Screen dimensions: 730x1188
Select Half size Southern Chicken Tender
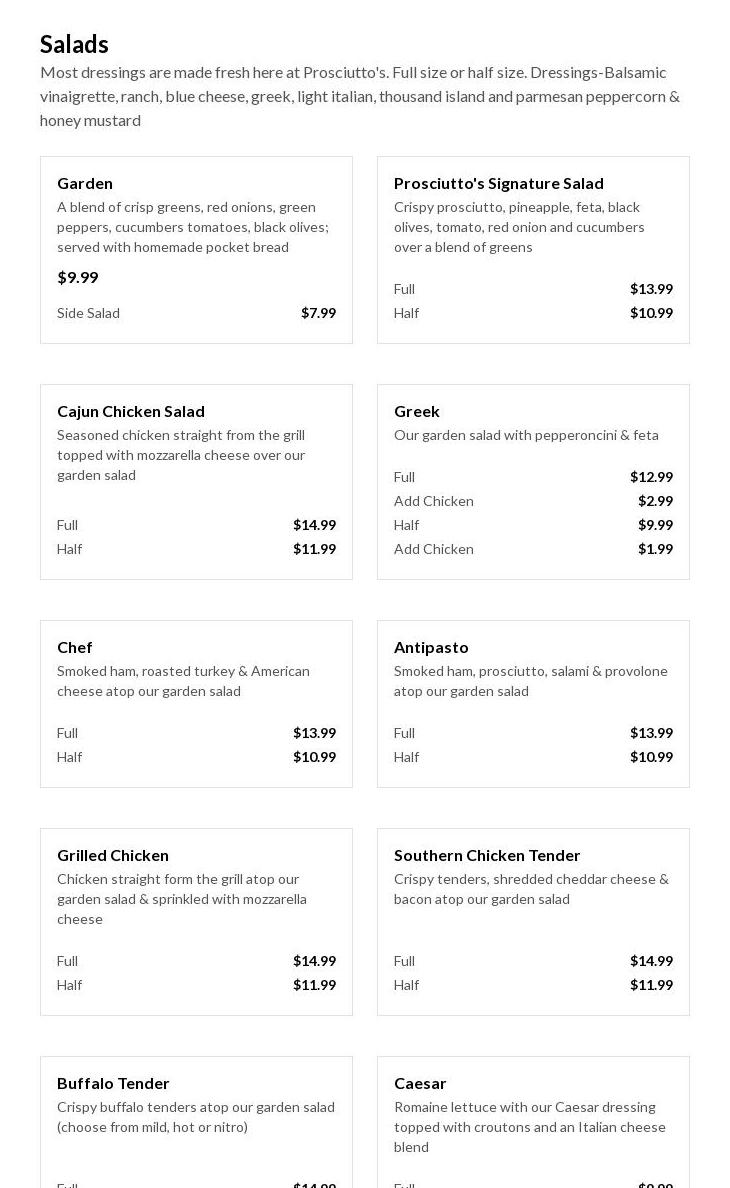533,985
